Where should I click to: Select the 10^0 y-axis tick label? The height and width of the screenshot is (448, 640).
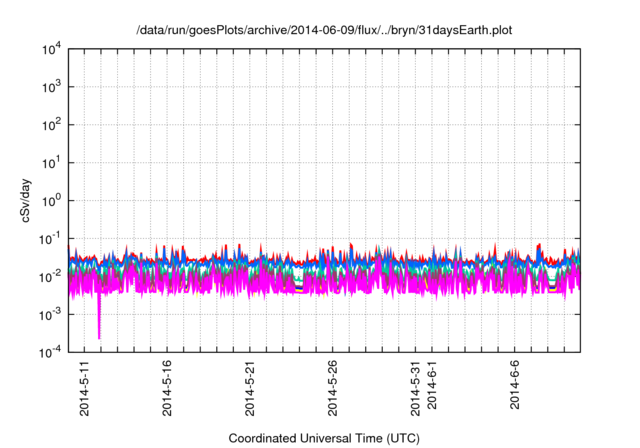(x=52, y=200)
